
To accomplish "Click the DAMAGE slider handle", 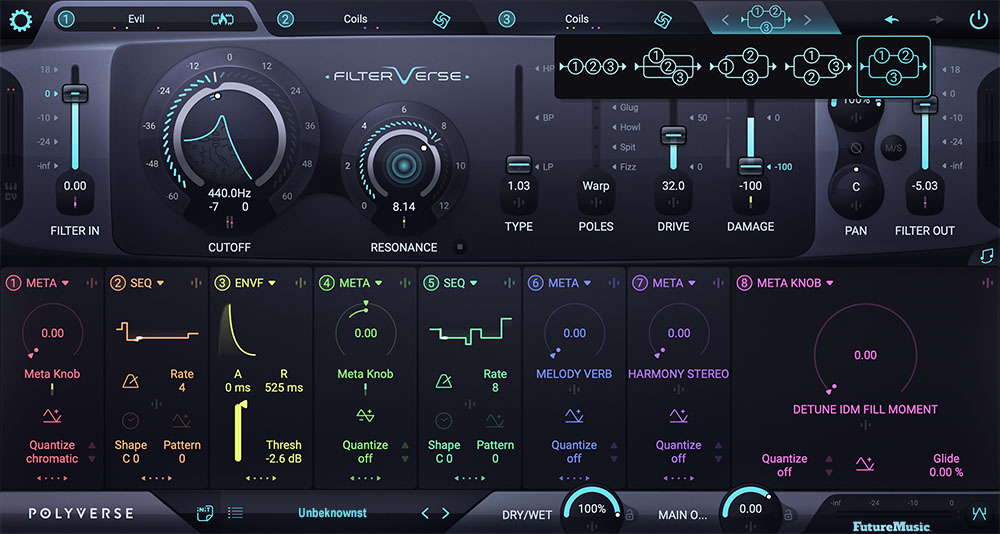I will click(x=750, y=167).
